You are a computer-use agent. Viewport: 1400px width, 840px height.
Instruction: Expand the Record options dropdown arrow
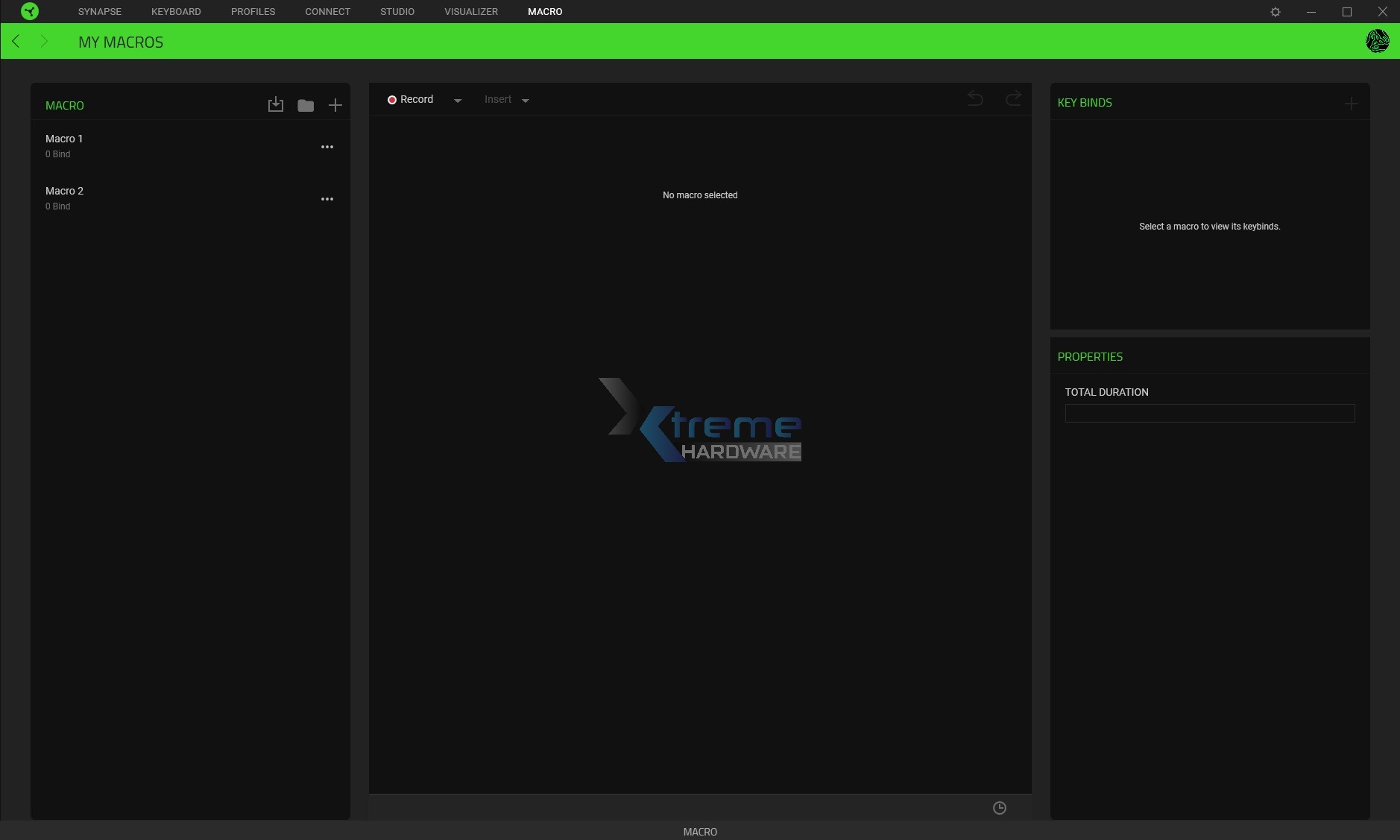point(458,101)
